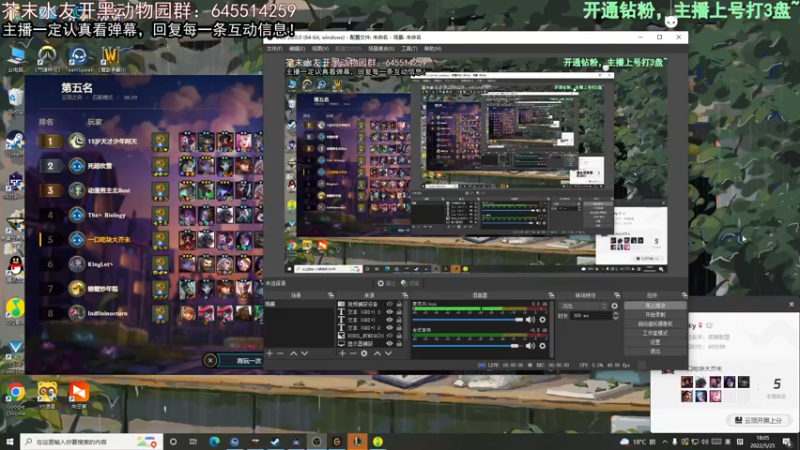Decrease transition duration with down arrow
The height and width of the screenshot is (450, 800).
click(x=615, y=318)
